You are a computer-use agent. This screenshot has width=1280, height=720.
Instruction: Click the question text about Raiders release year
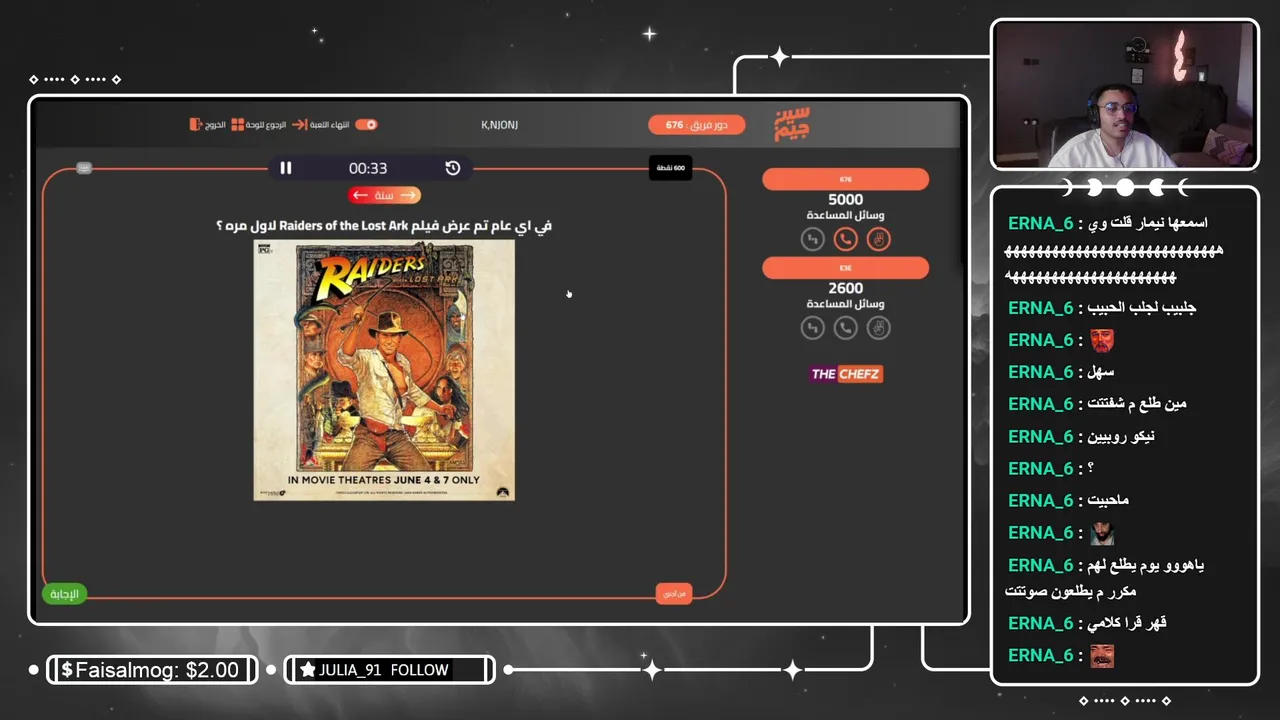[x=384, y=226]
